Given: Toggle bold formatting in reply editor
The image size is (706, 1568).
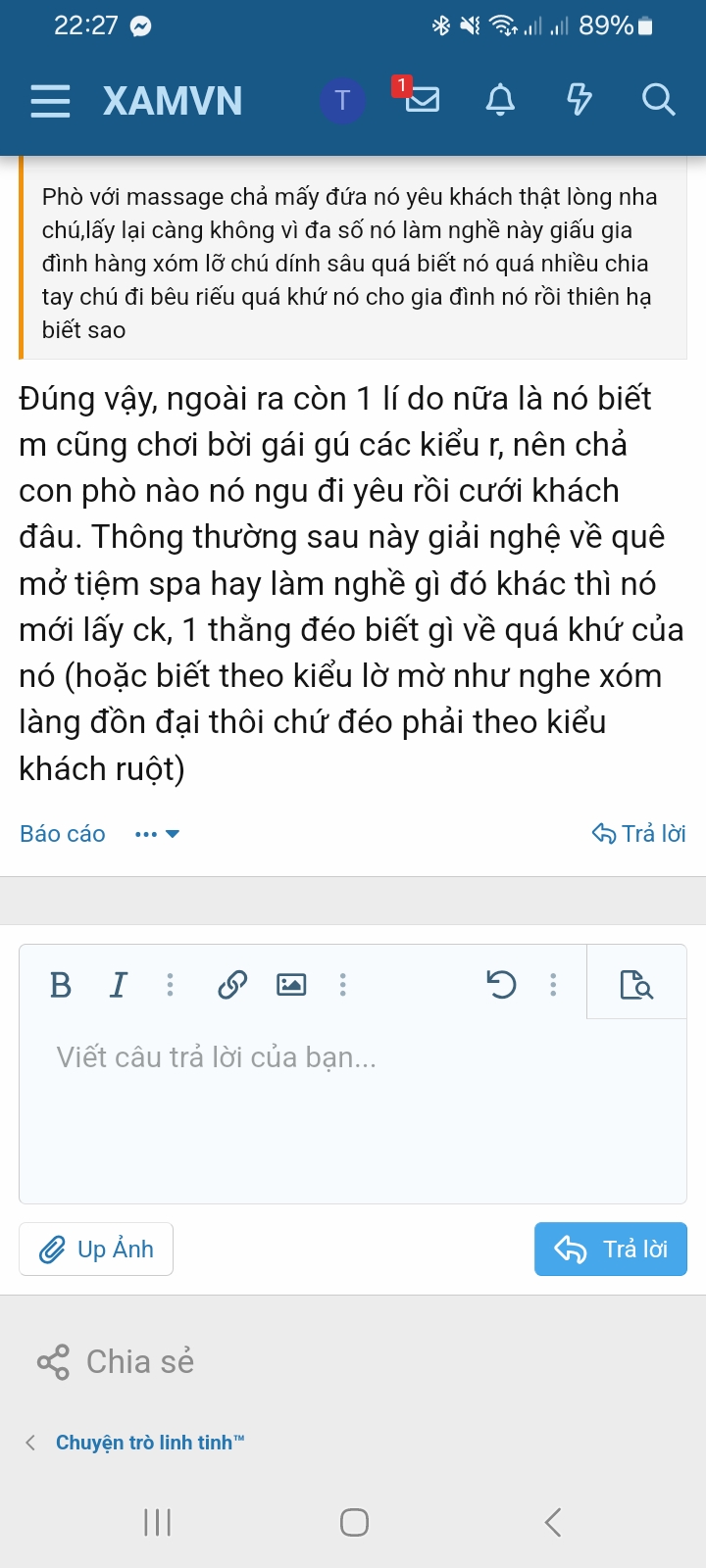Looking at the screenshot, I should click(61, 984).
